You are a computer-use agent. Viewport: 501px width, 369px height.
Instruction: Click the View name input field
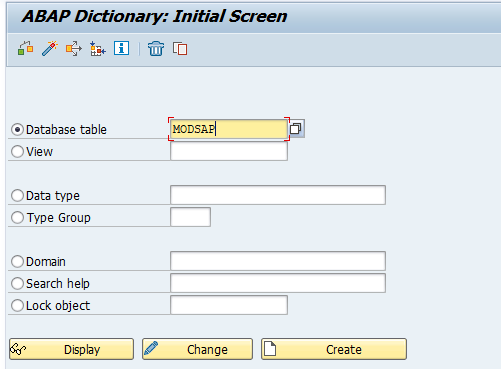[229, 151]
